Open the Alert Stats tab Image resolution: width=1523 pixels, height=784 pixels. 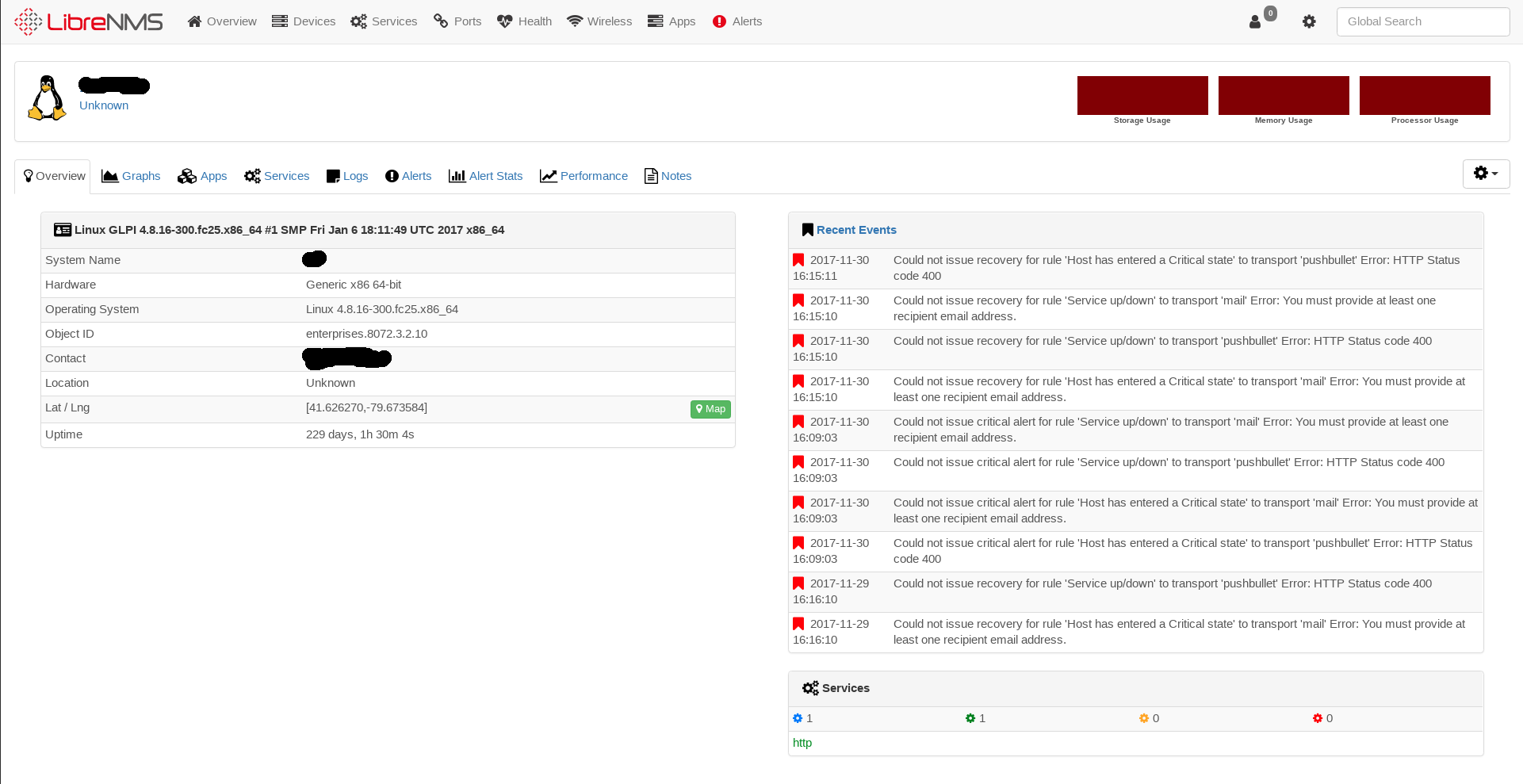click(485, 176)
